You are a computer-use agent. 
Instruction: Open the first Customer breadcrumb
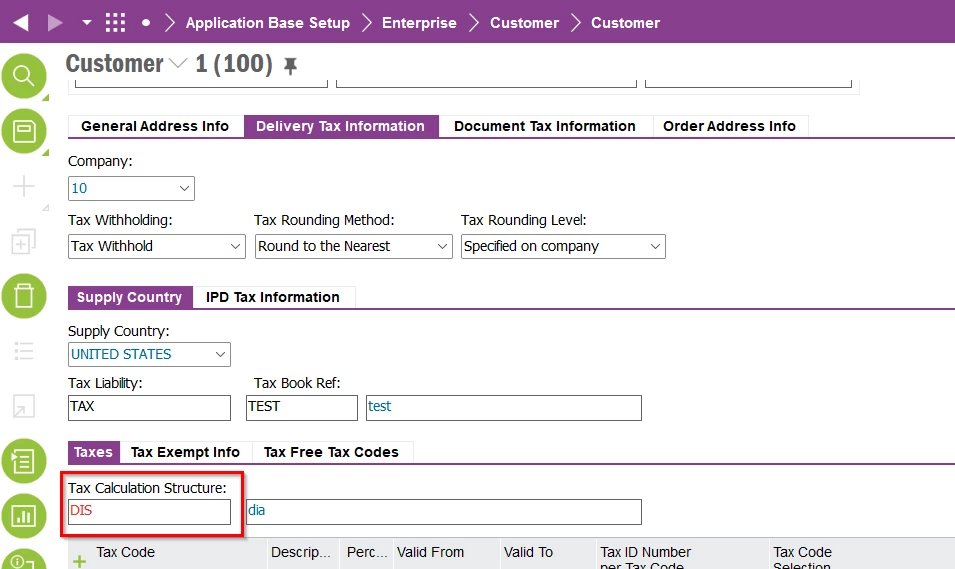[524, 23]
